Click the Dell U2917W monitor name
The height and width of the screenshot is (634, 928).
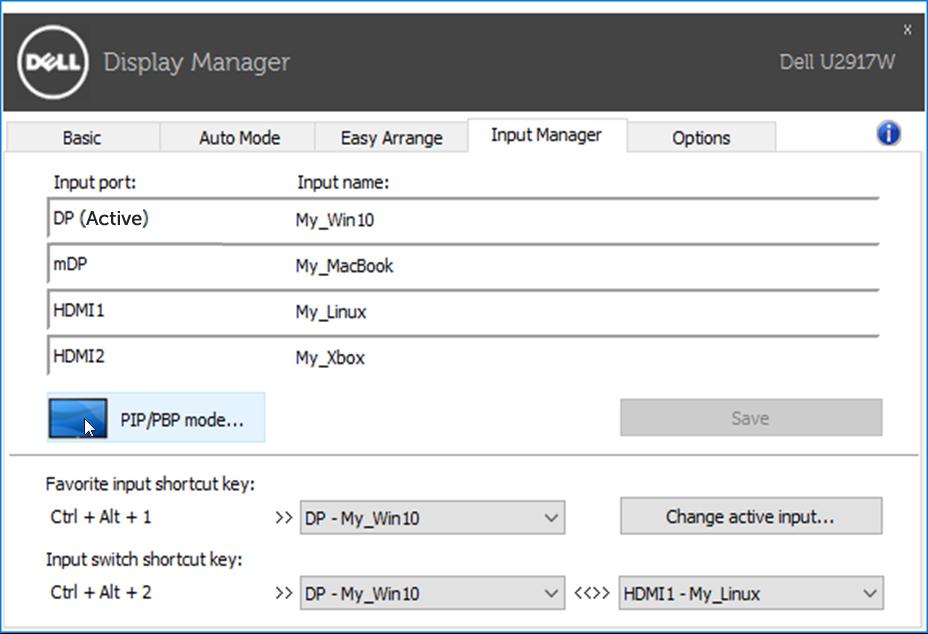pos(837,62)
